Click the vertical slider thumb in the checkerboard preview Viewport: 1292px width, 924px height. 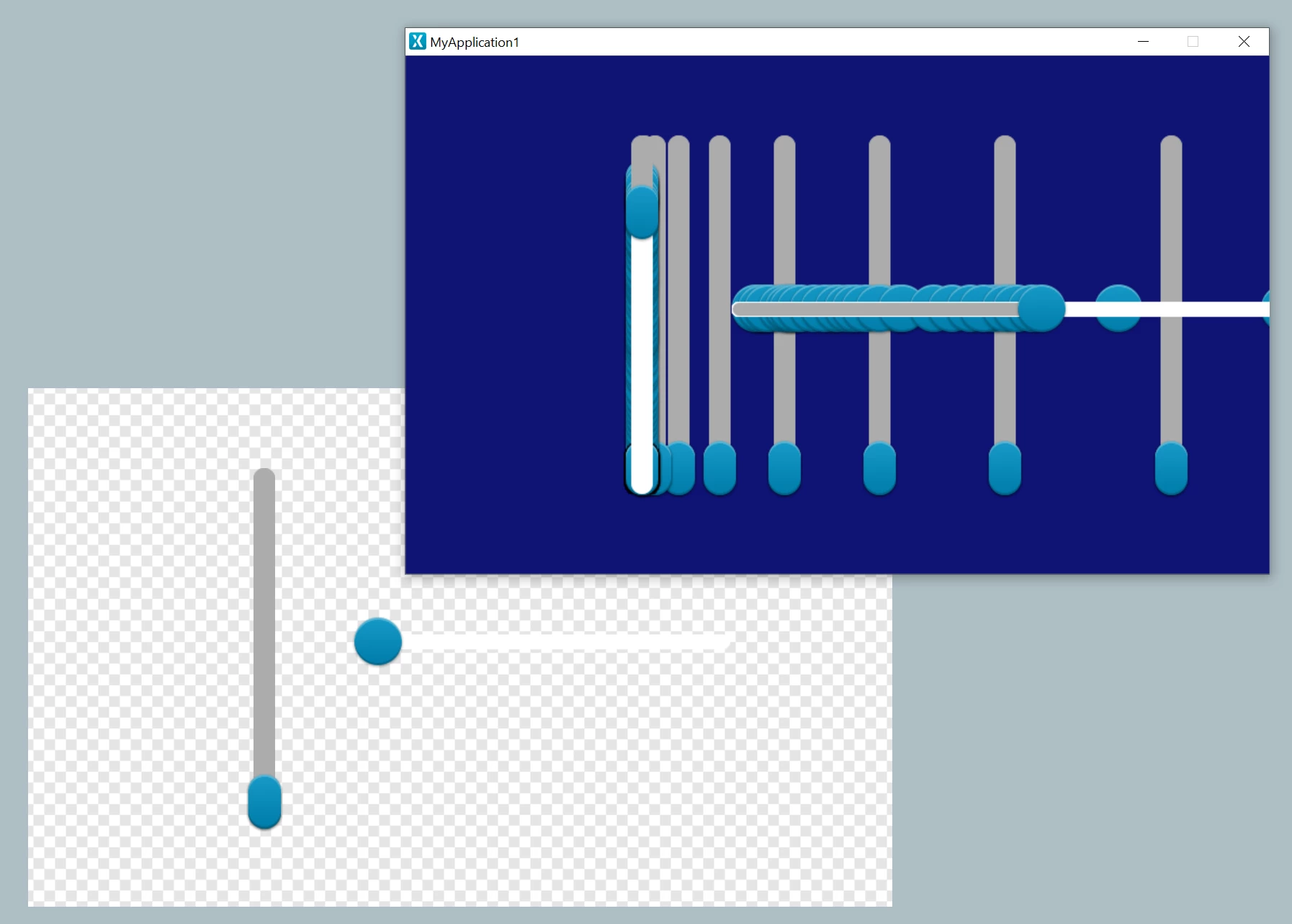pos(264,802)
